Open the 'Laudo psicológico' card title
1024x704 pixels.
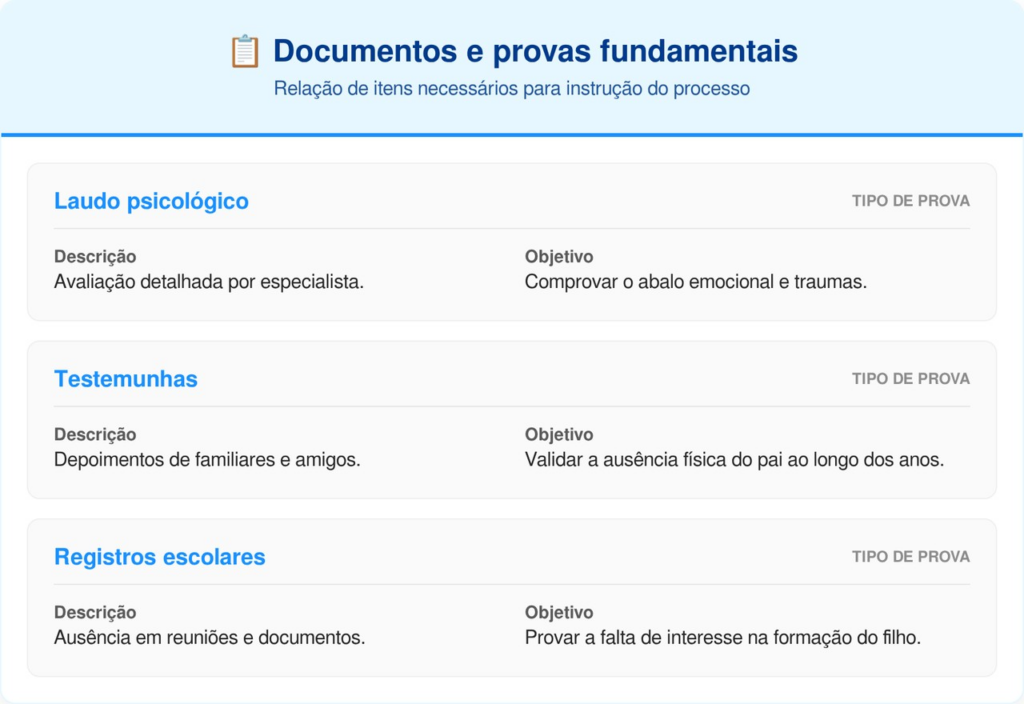(151, 201)
